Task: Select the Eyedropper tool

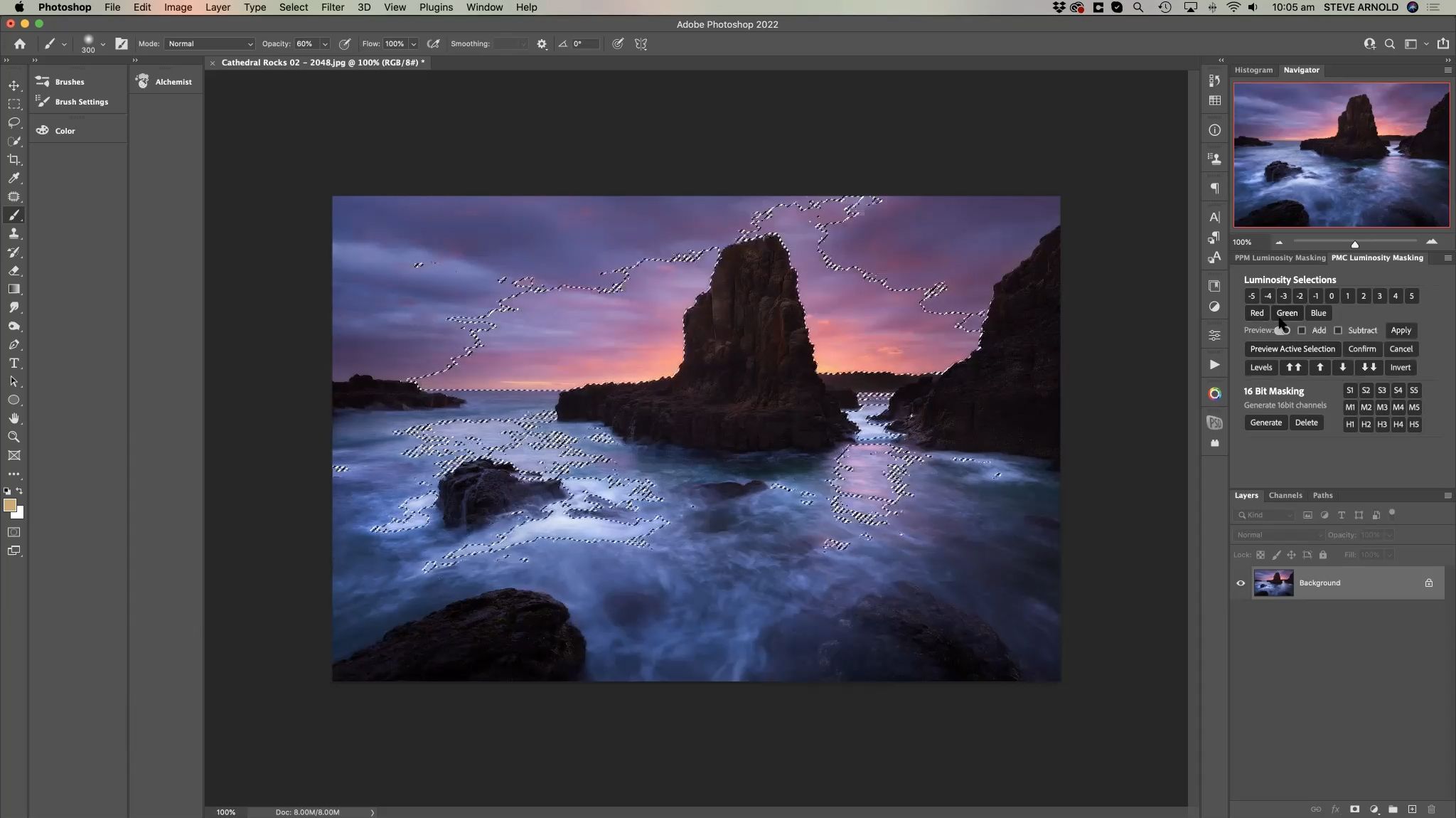Action: pos(14,179)
